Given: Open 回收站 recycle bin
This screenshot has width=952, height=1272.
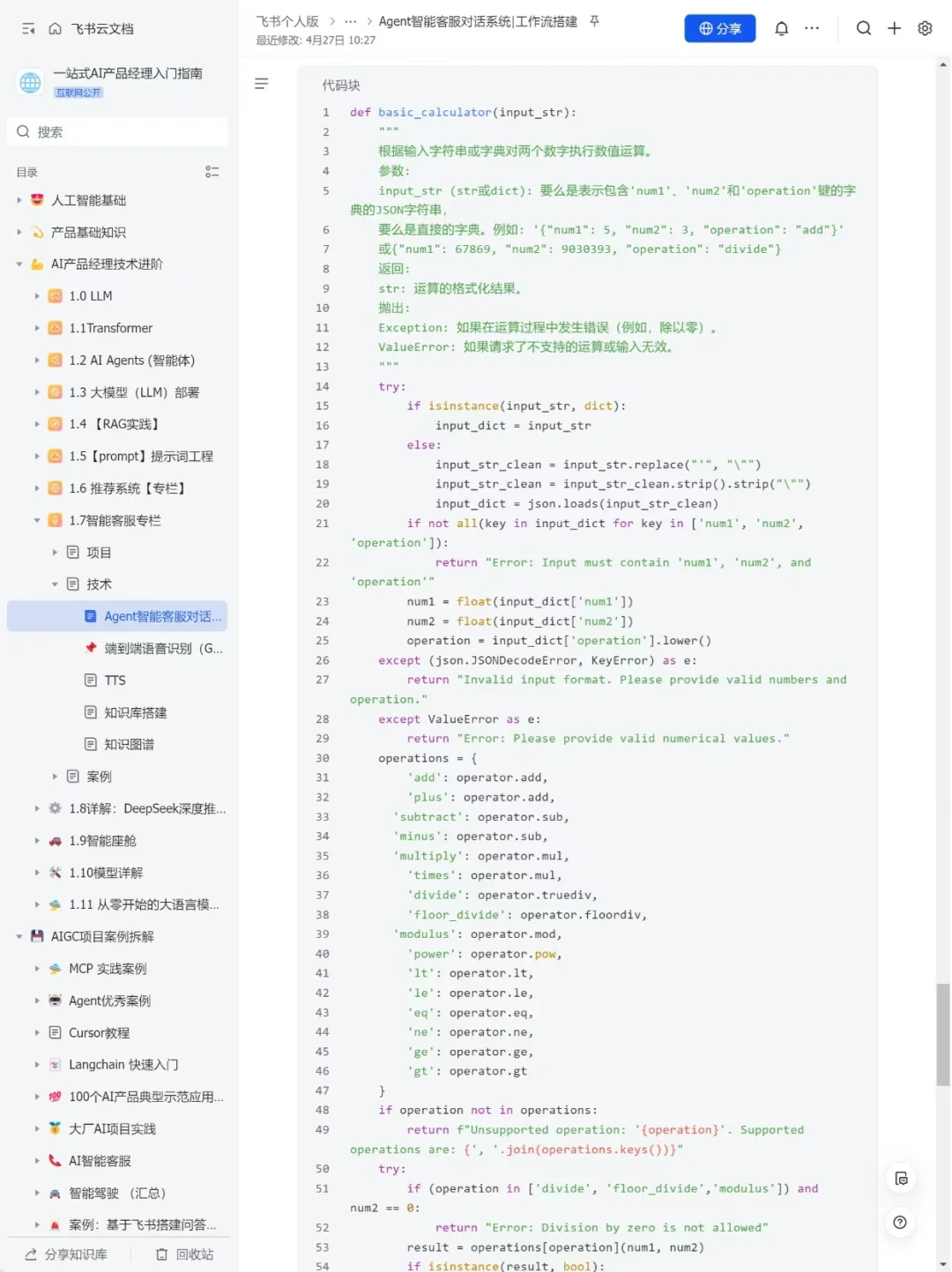Looking at the screenshot, I should coord(184,1254).
